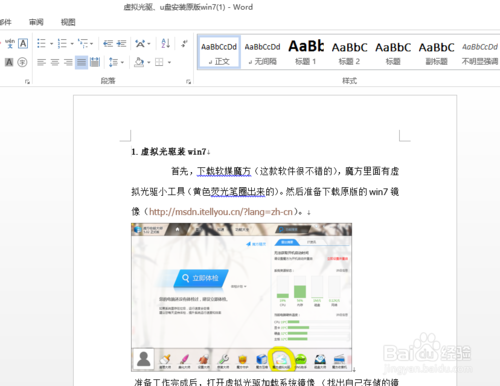Apply the 标题 1 style
Viewport: 500px width, 386px height.
[306, 52]
